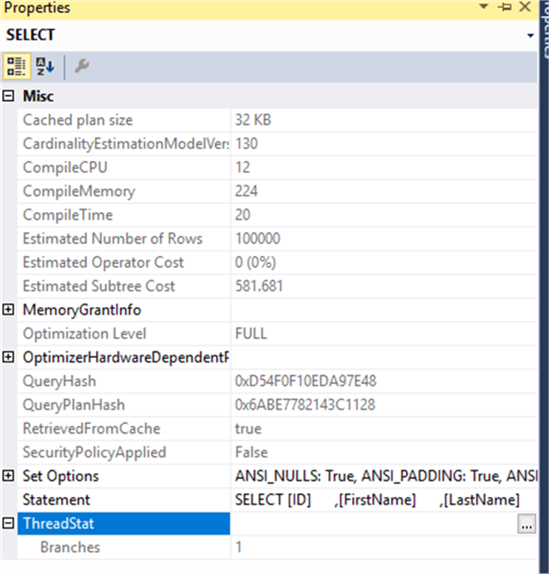Switch to Categorized view icon
Viewport: 549px width, 574px height.
[x=16, y=66]
